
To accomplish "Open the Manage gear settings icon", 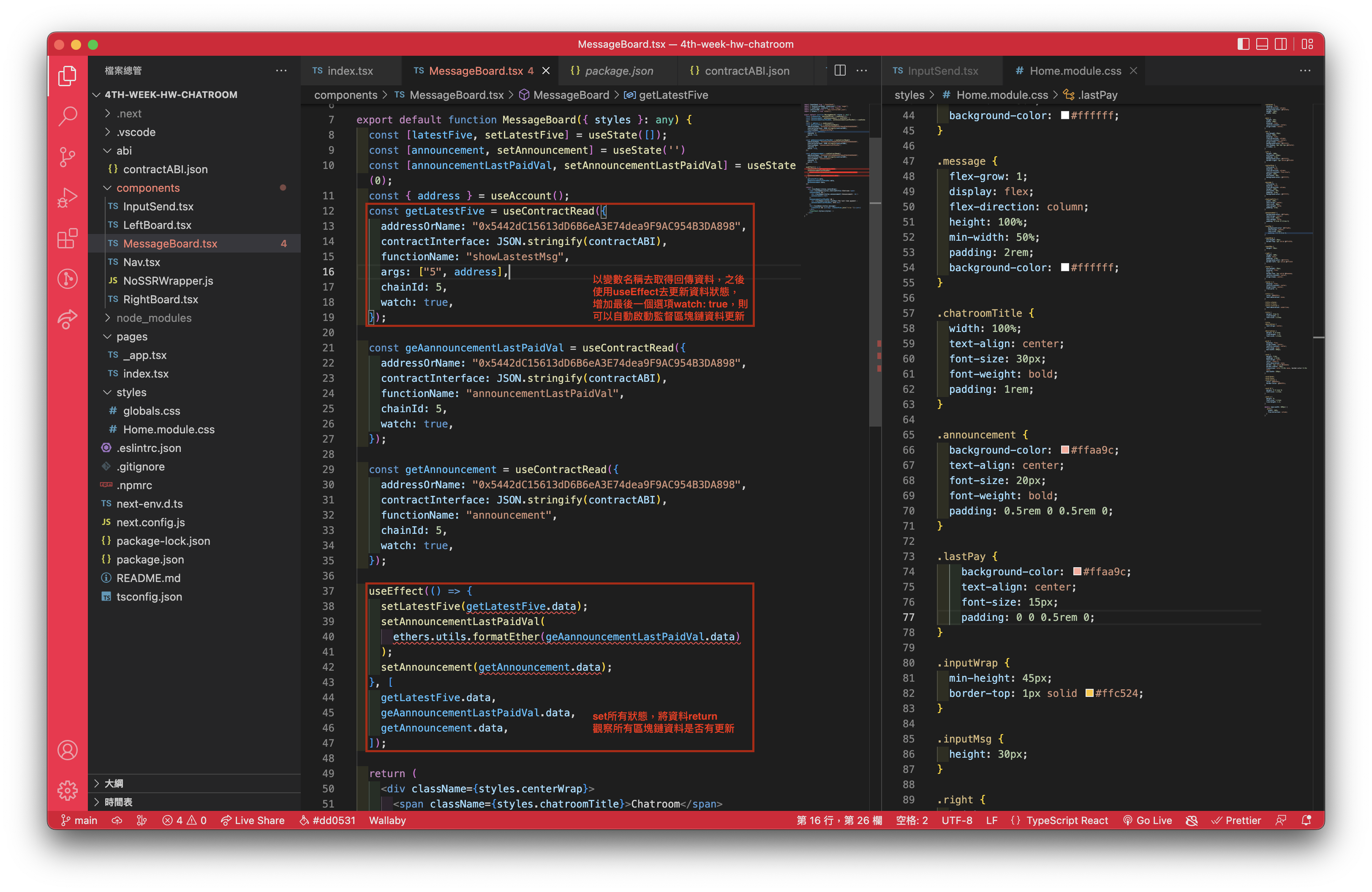I will [x=68, y=790].
